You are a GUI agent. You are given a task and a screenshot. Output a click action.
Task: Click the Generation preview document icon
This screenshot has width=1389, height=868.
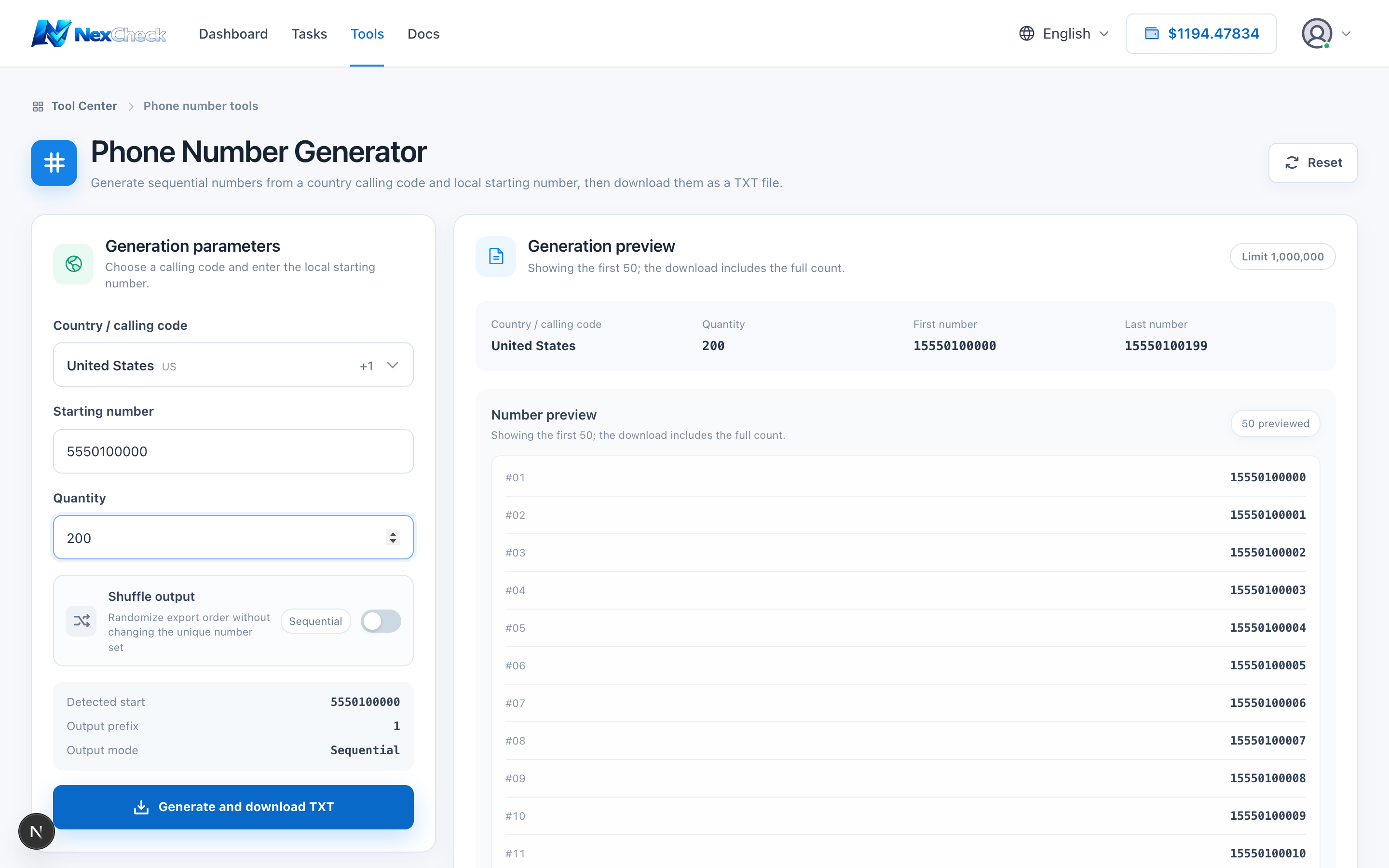[x=496, y=256]
